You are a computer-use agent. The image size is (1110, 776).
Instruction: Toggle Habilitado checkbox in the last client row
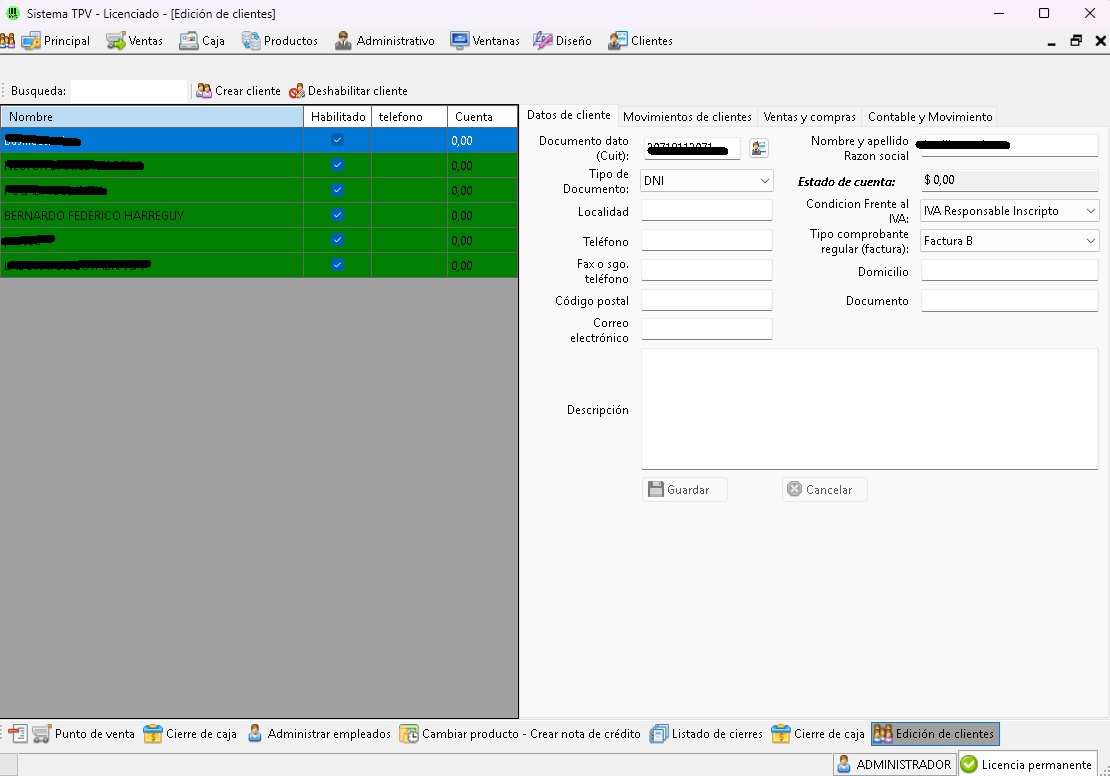click(x=337, y=265)
